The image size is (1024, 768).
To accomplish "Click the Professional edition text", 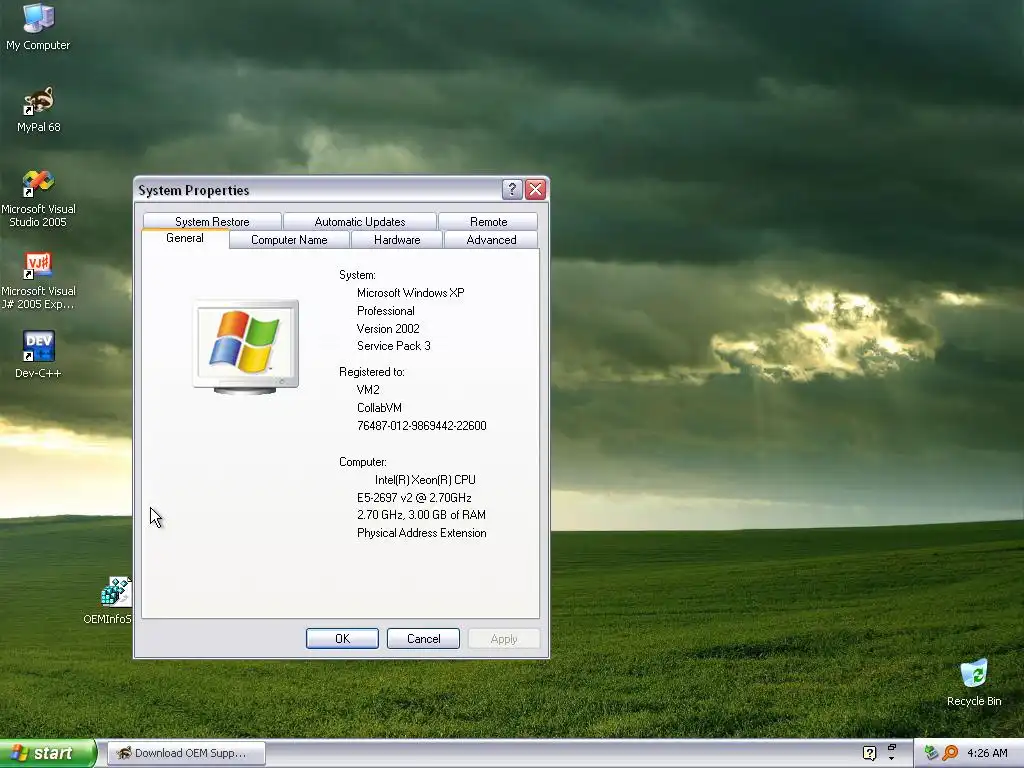I will coord(385,311).
